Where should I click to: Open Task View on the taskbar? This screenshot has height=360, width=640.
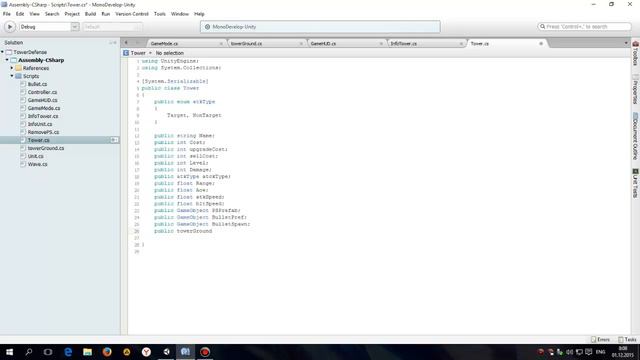[x=48, y=352]
